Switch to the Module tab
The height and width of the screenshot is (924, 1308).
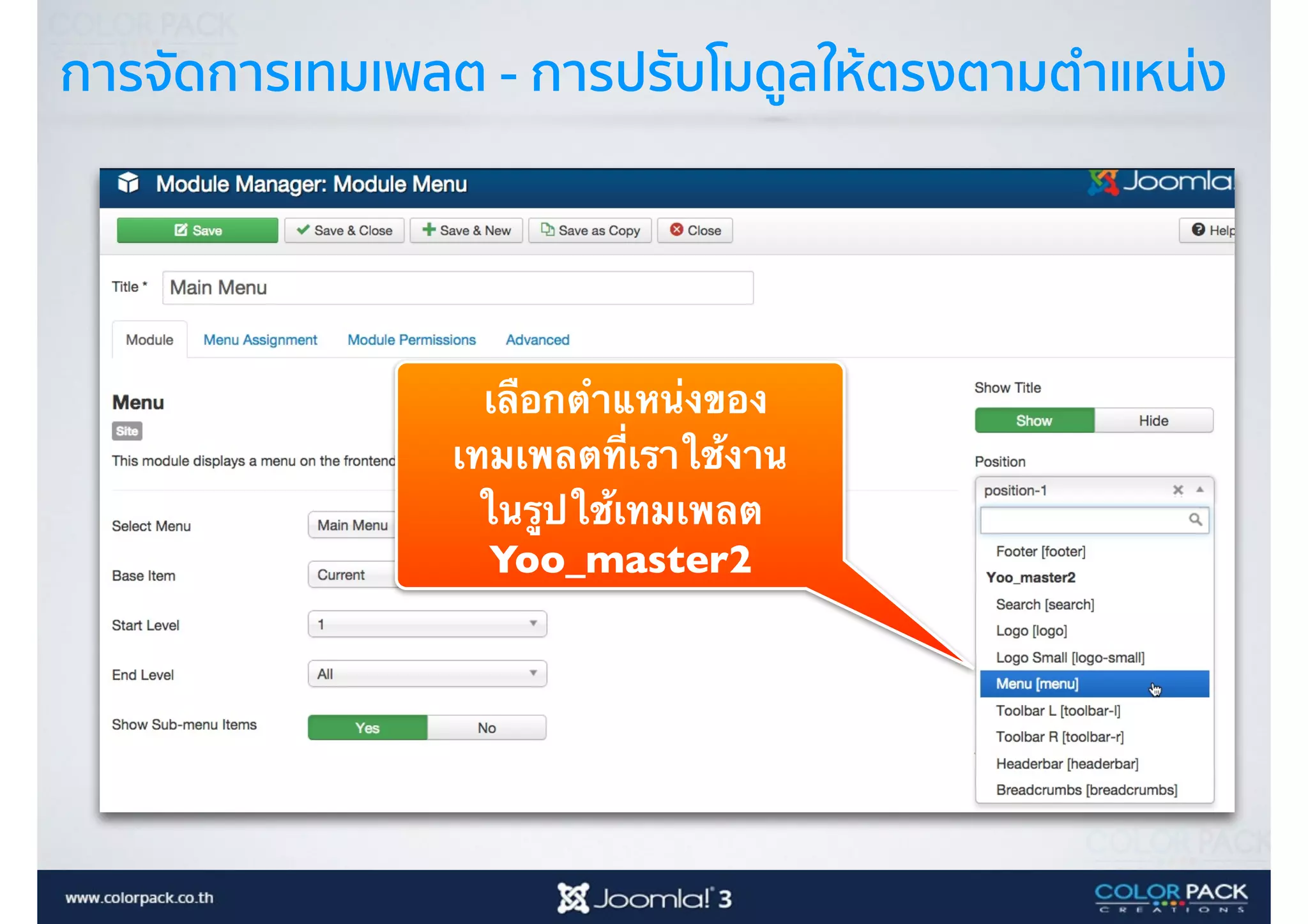pos(149,340)
